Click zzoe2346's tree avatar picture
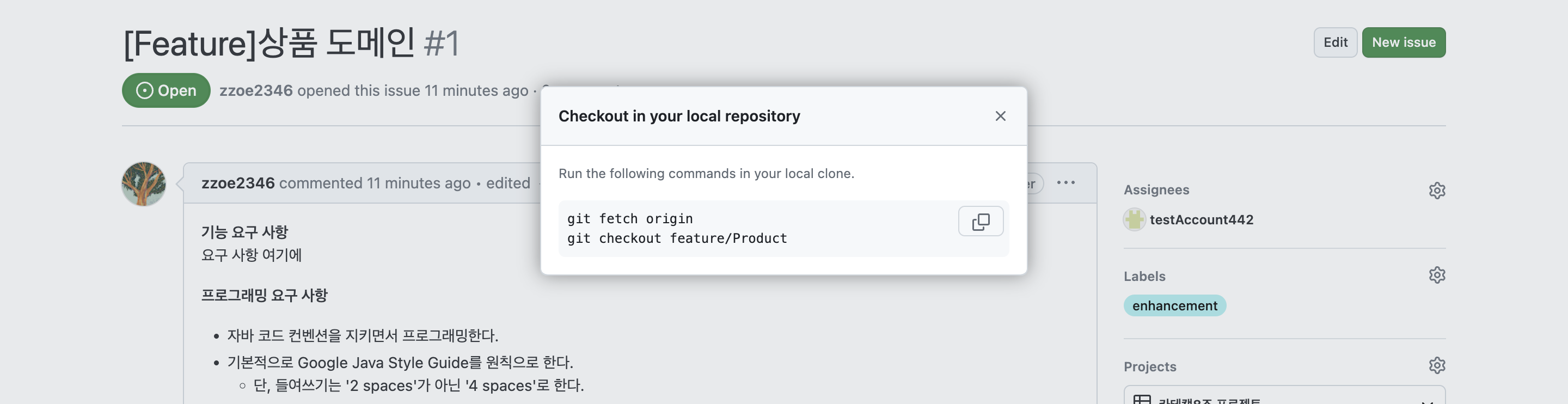This screenshot has width=1568, height=404. click(x=144, y=183)
